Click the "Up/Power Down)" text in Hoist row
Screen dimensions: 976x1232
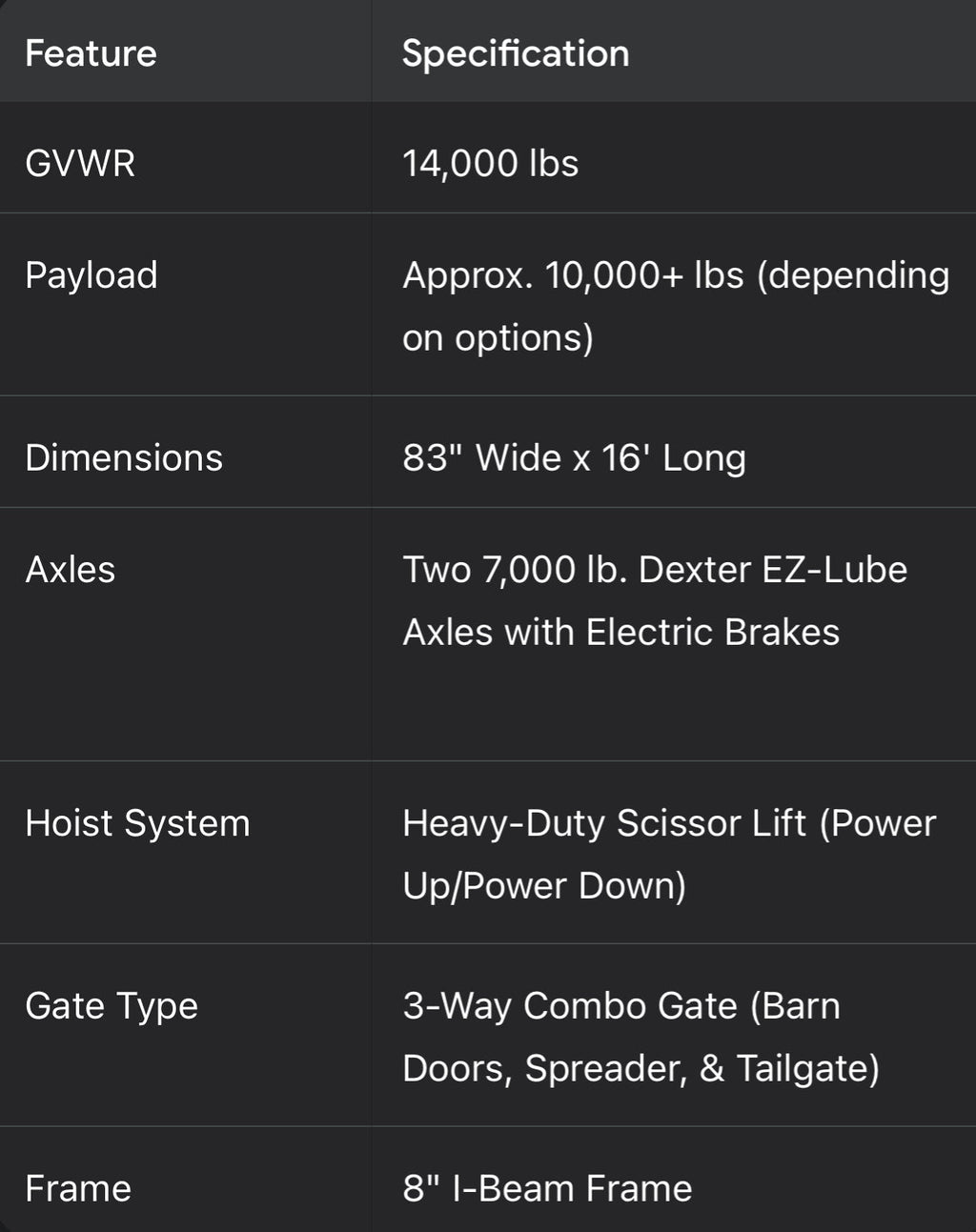544,886
